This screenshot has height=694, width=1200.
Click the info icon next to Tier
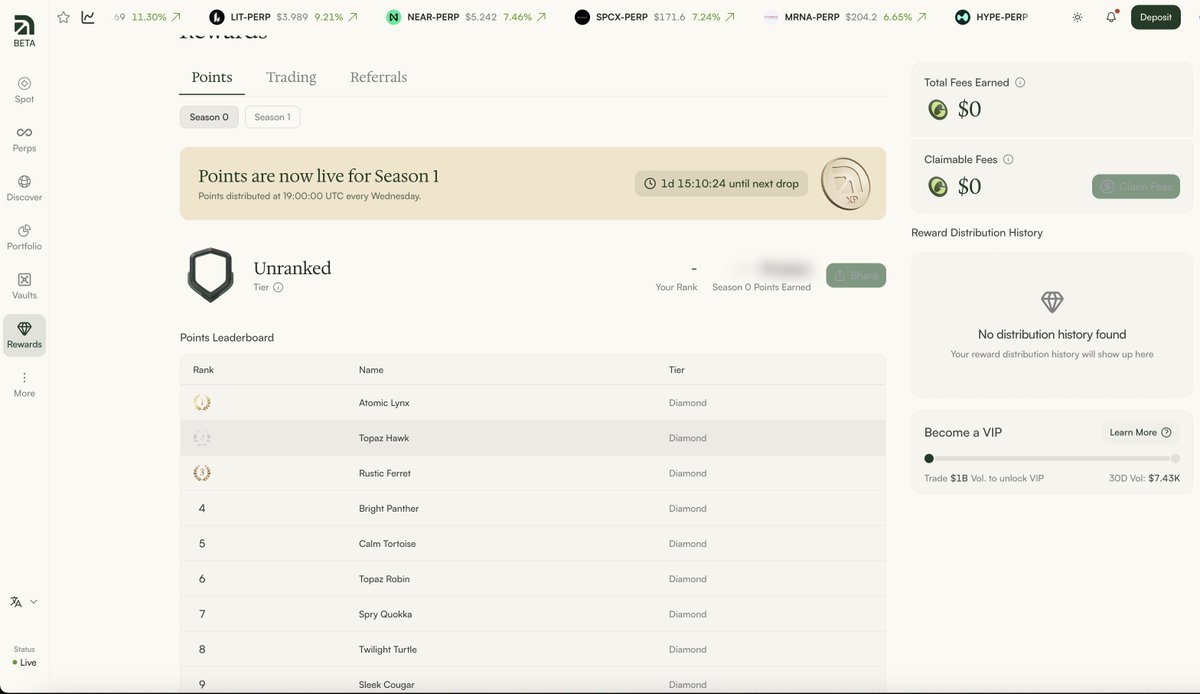(x=278, y=287)
